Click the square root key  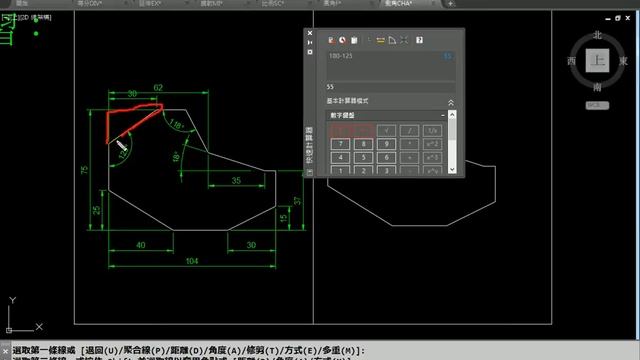click(386, 131)
